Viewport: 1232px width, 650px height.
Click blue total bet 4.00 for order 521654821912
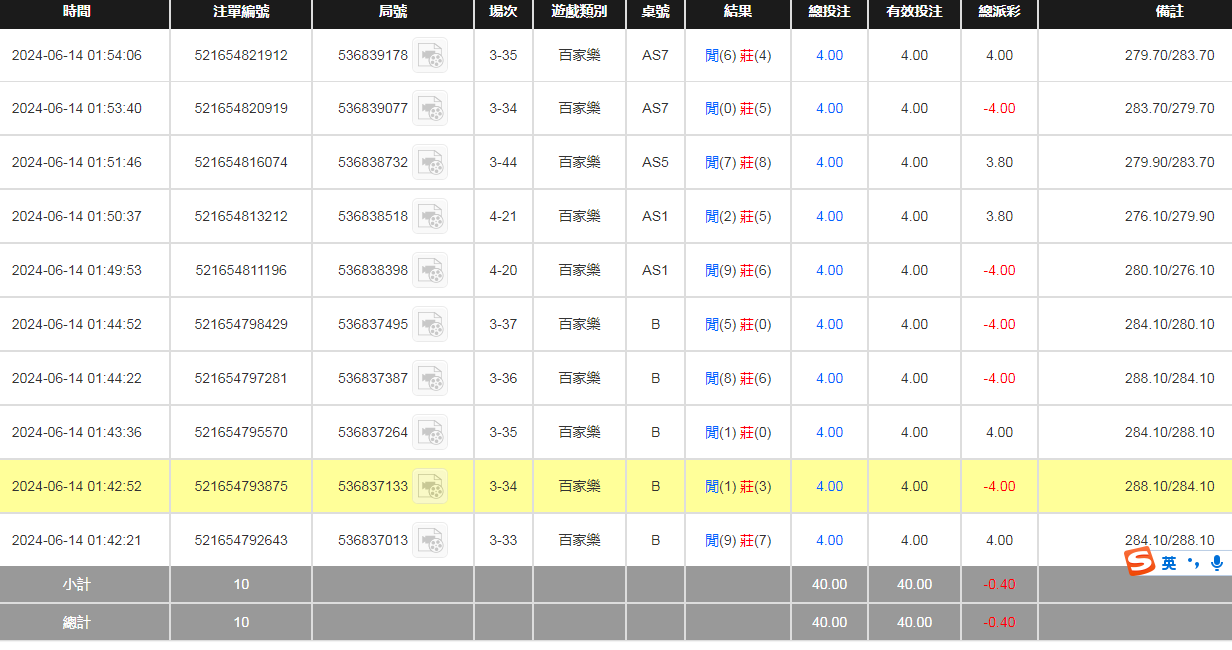coord(829,56)
